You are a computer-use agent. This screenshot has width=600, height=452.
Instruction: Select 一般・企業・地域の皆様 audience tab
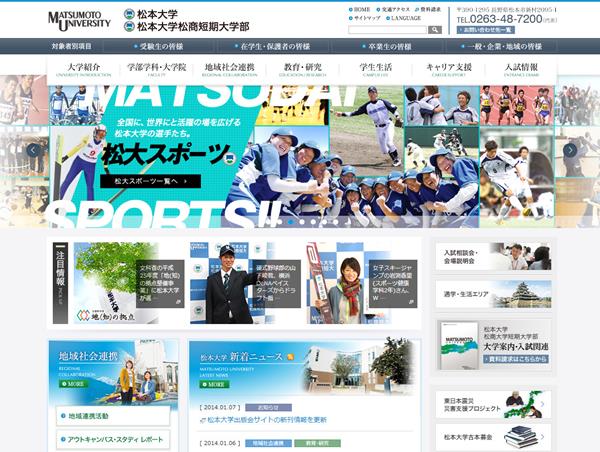(502, 46)
